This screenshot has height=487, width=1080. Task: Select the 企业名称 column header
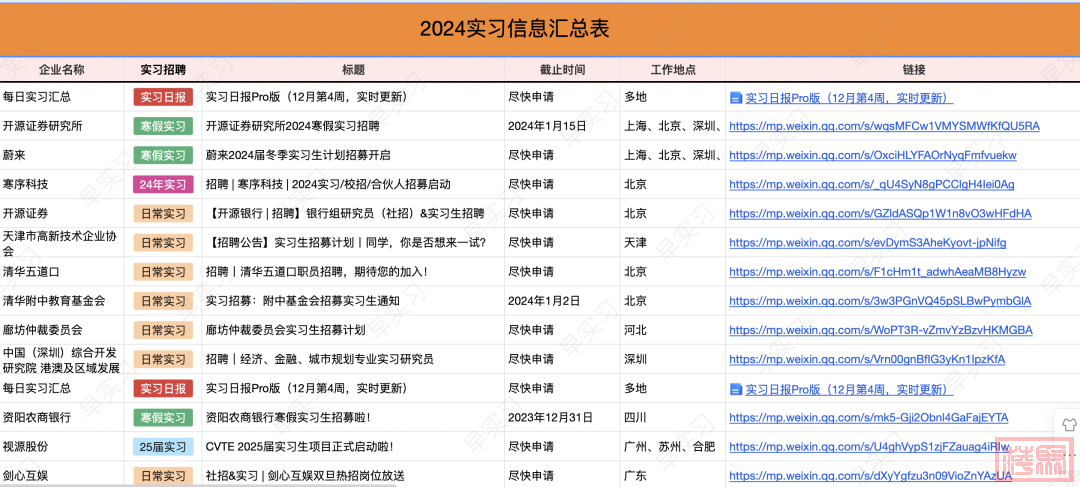tap(61, 70)
